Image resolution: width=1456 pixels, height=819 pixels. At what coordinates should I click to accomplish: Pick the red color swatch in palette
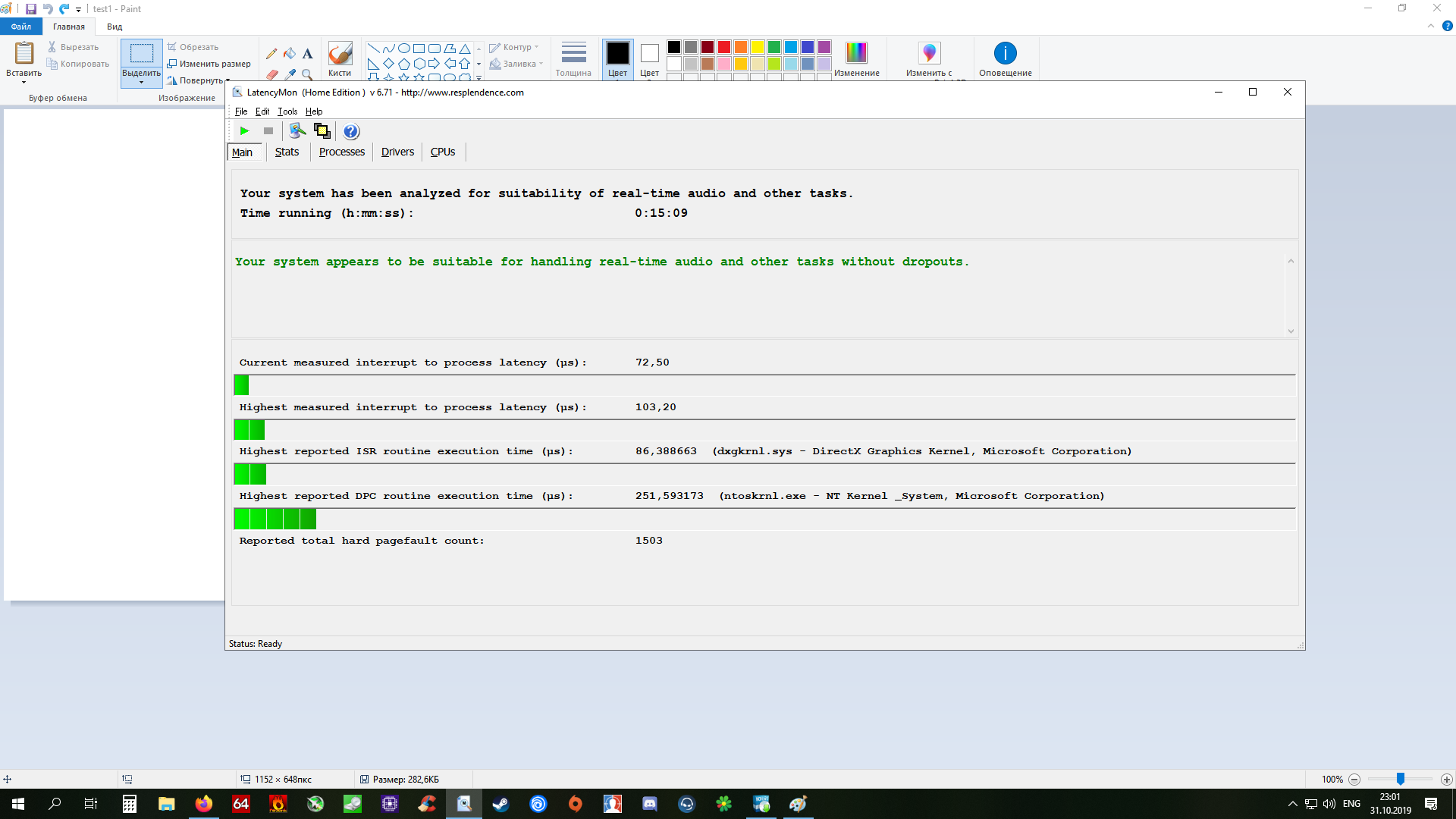click(724, 47)
